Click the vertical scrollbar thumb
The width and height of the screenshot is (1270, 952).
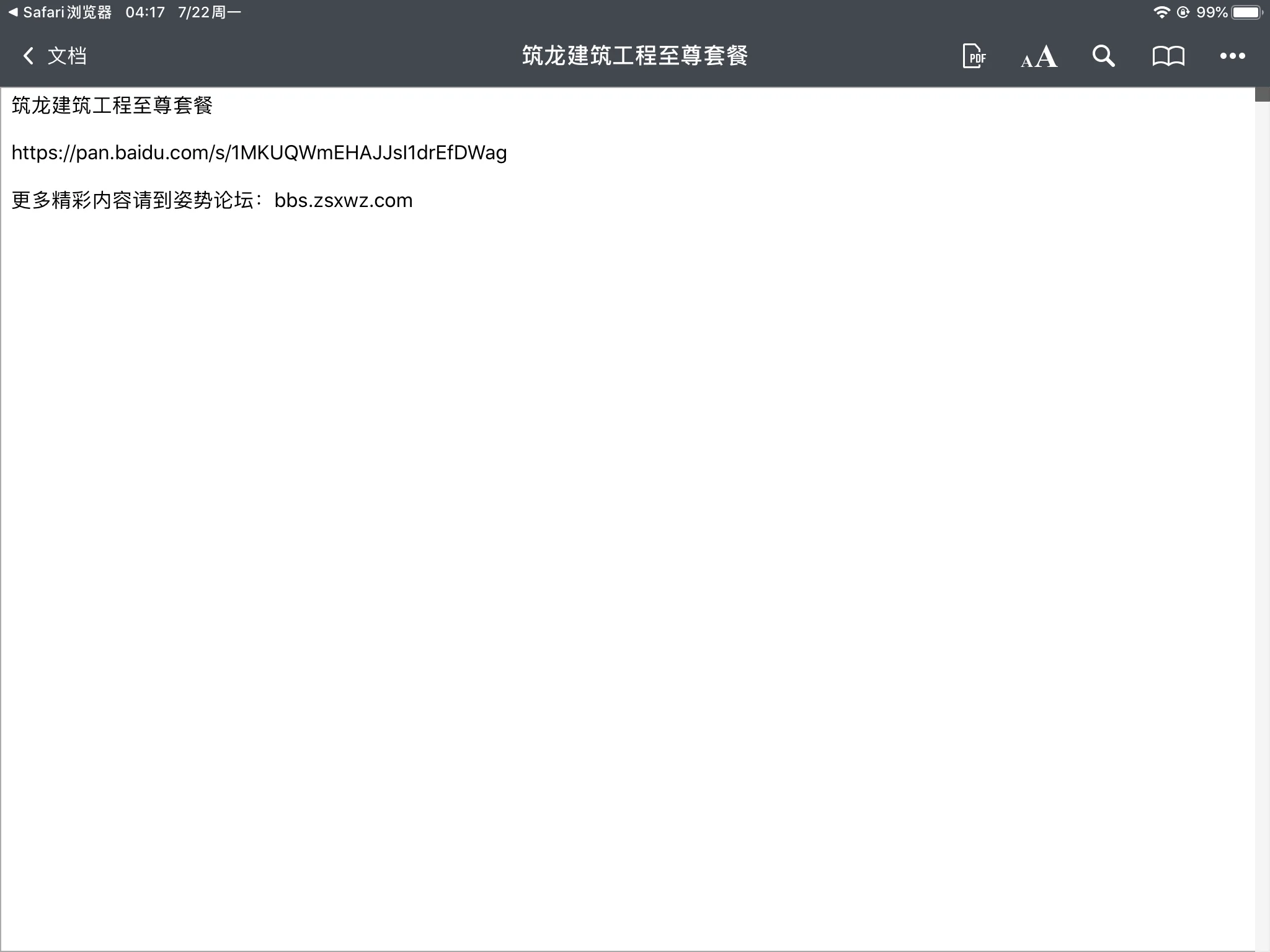(1263, 94)
